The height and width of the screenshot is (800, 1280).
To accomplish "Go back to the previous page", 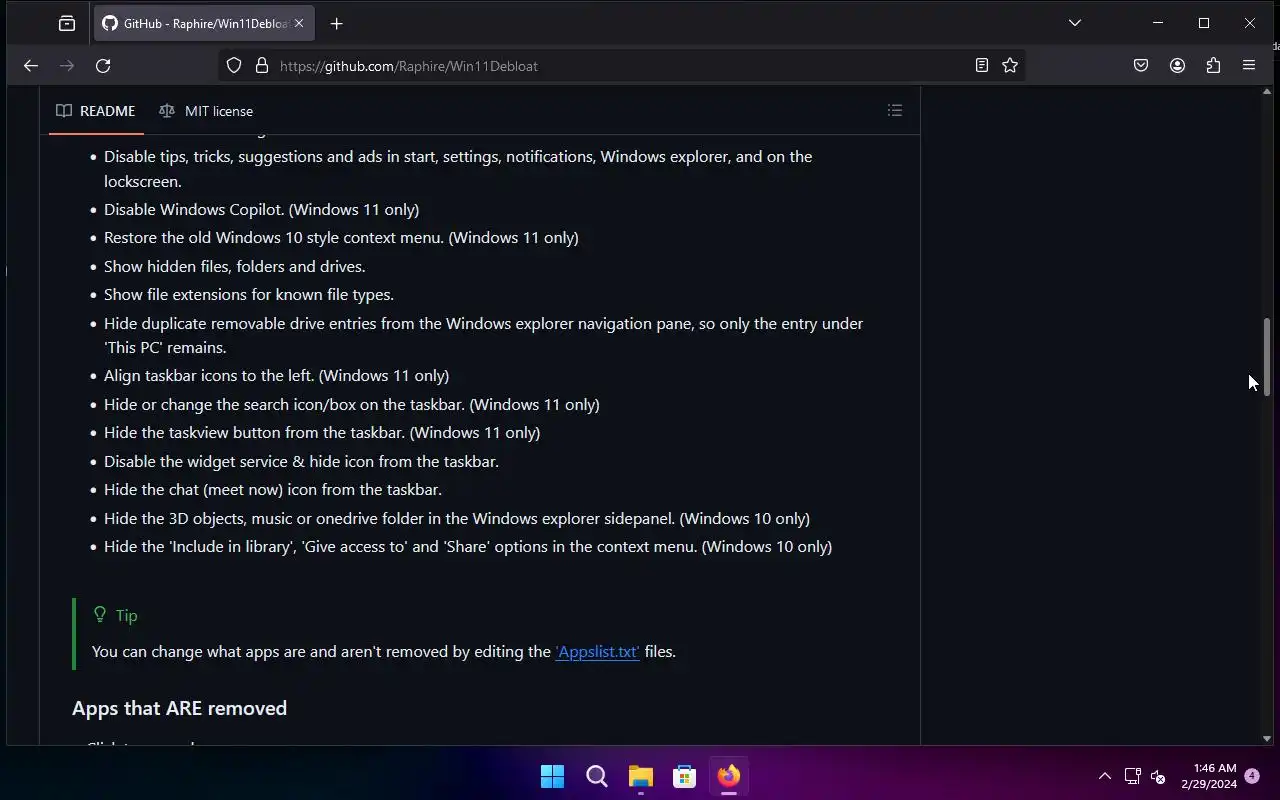I will coord(31,66).
